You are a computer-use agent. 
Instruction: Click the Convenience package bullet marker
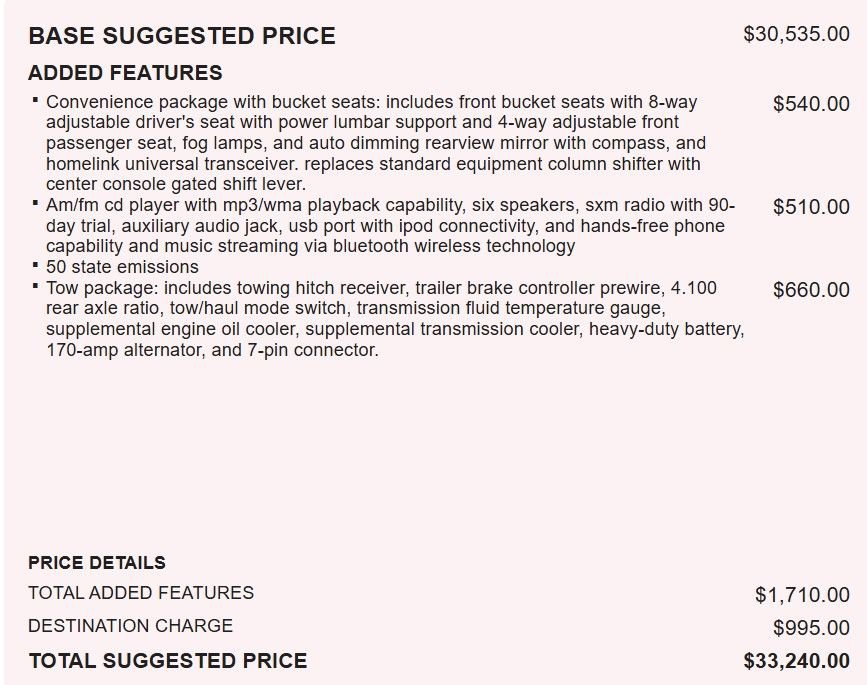(35, 100)
